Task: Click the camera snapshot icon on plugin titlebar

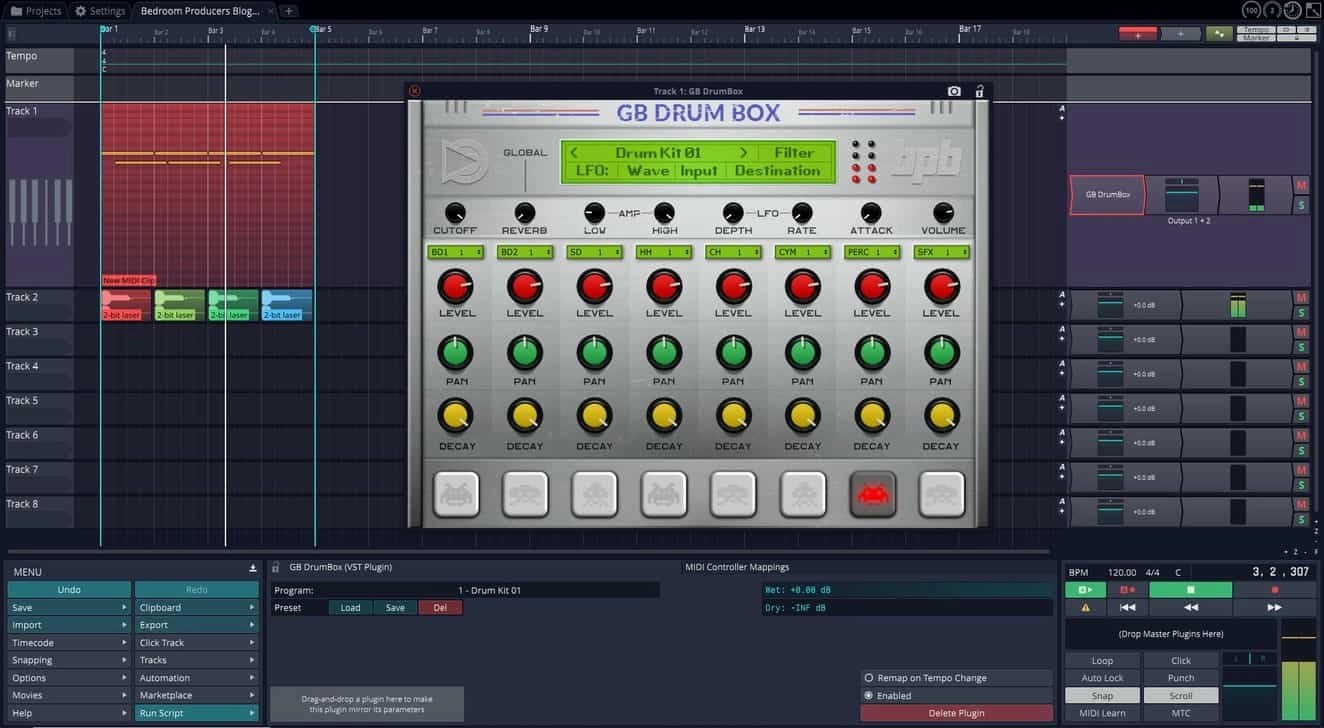Action: (x=954, y=91)
